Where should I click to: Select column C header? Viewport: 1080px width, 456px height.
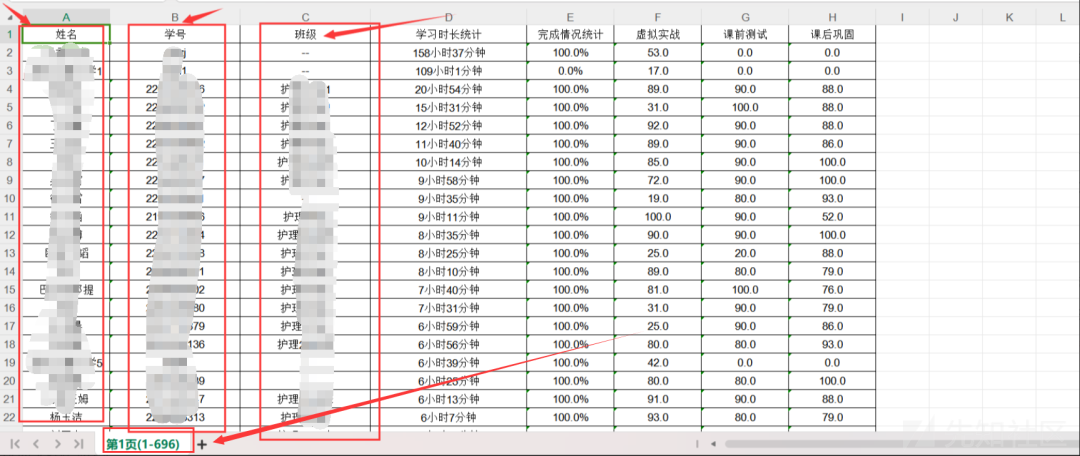pos(305,17)
